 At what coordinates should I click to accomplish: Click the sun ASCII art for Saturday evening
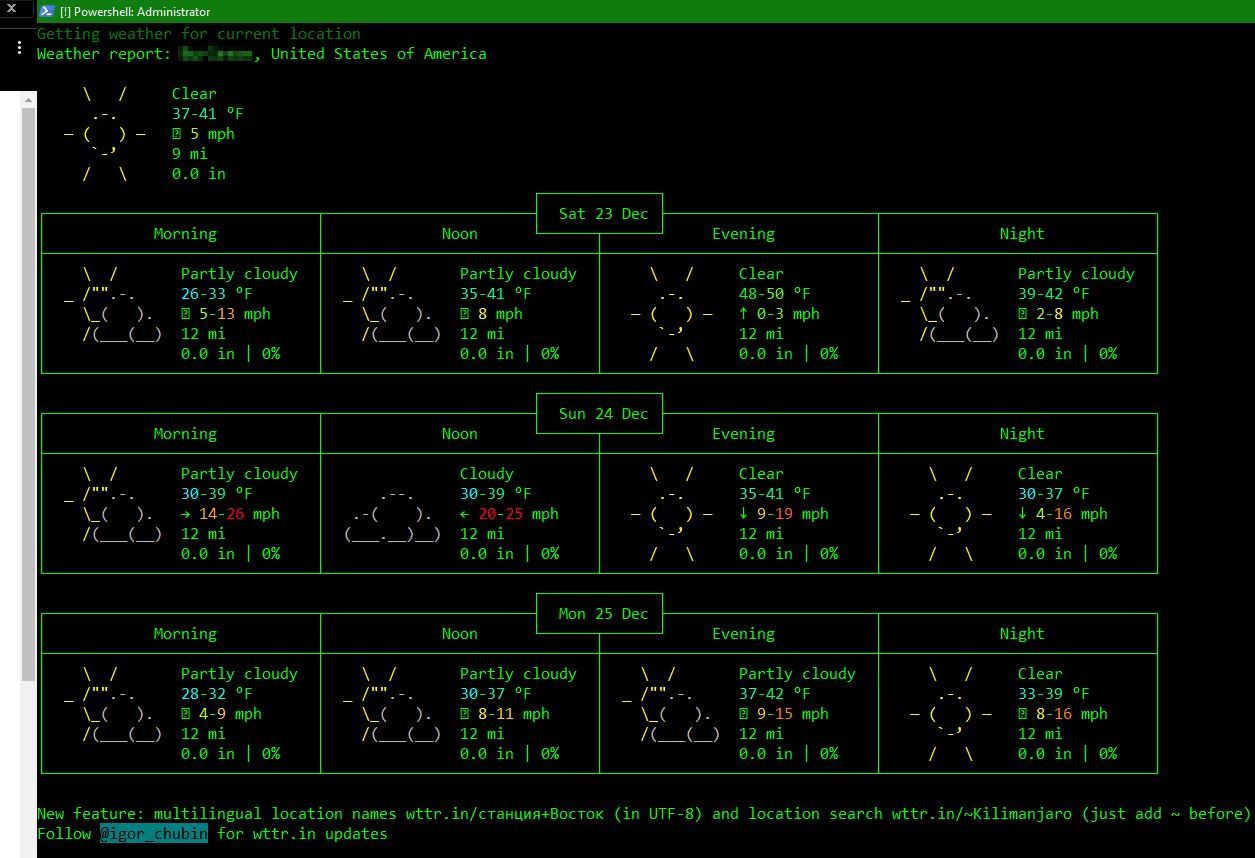pyautogui.click(x=672, y=314)
